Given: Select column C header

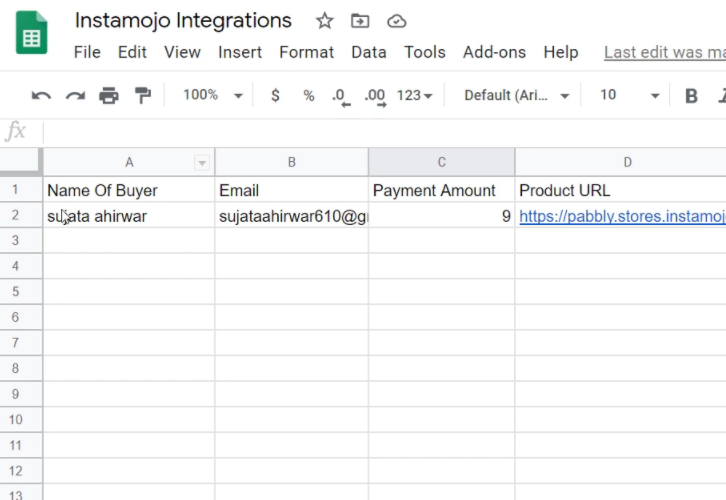Looking at the screenshot, I should tap(441, 162).
